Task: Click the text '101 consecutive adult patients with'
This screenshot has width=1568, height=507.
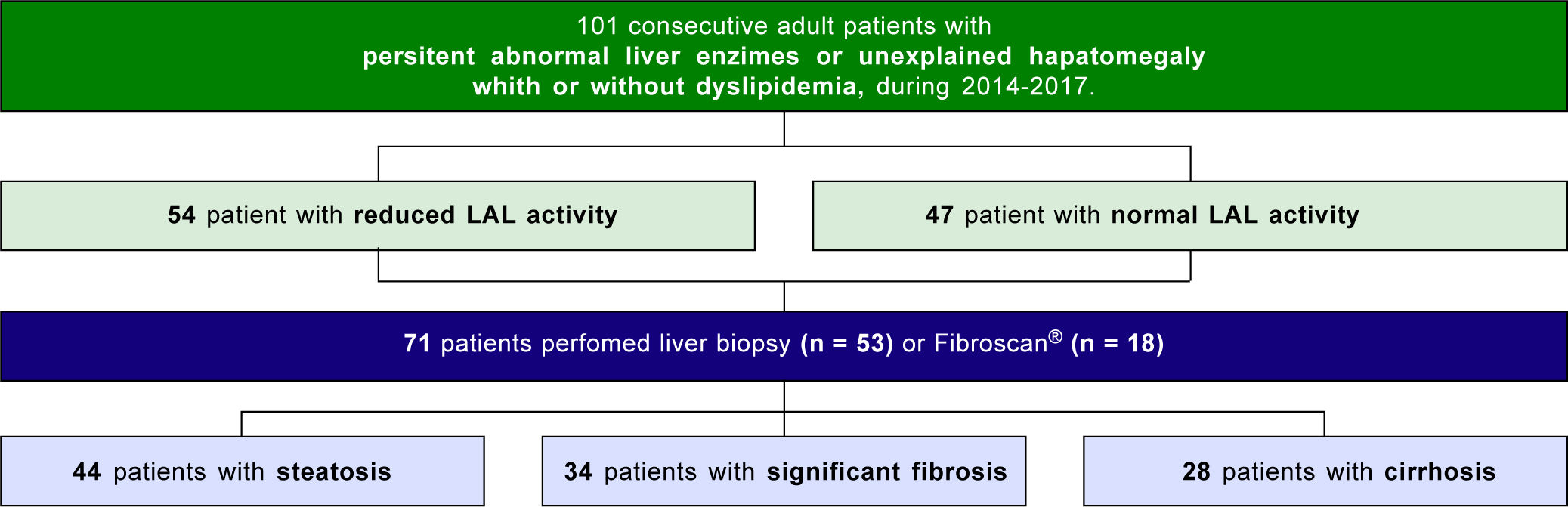Action: tap(784, 26)
